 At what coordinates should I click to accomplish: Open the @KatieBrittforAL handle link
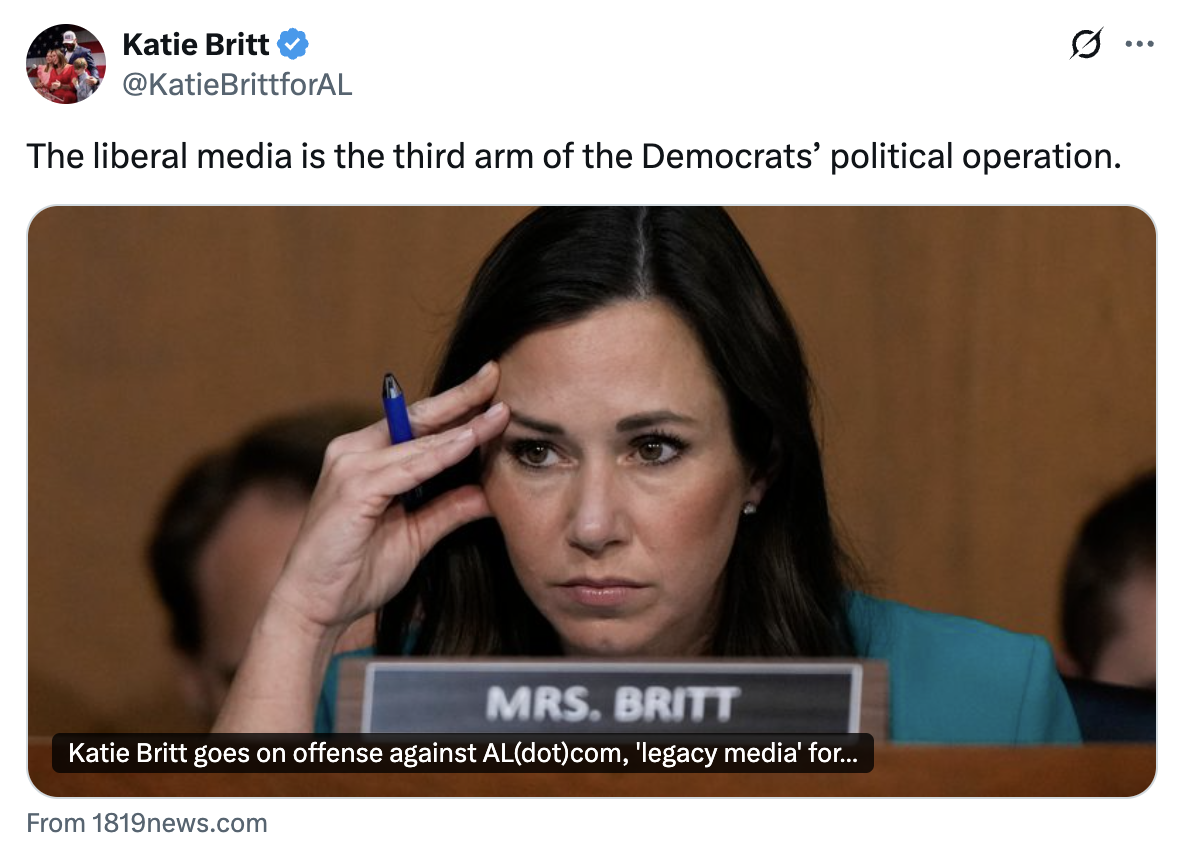[237, 85]
